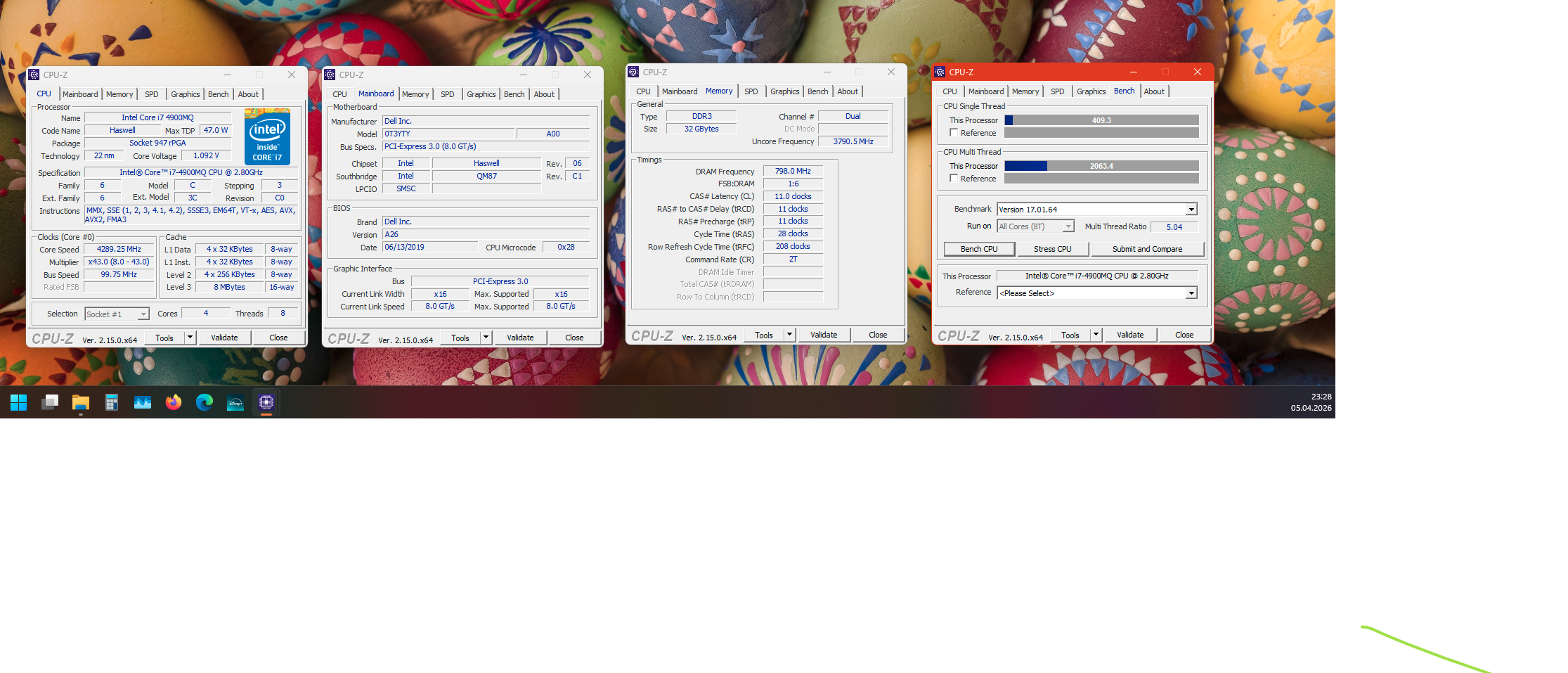1568x673 pixels.
Task: Open the Reference 'Please Select' dropdown
Action: tap(1191, 293)
